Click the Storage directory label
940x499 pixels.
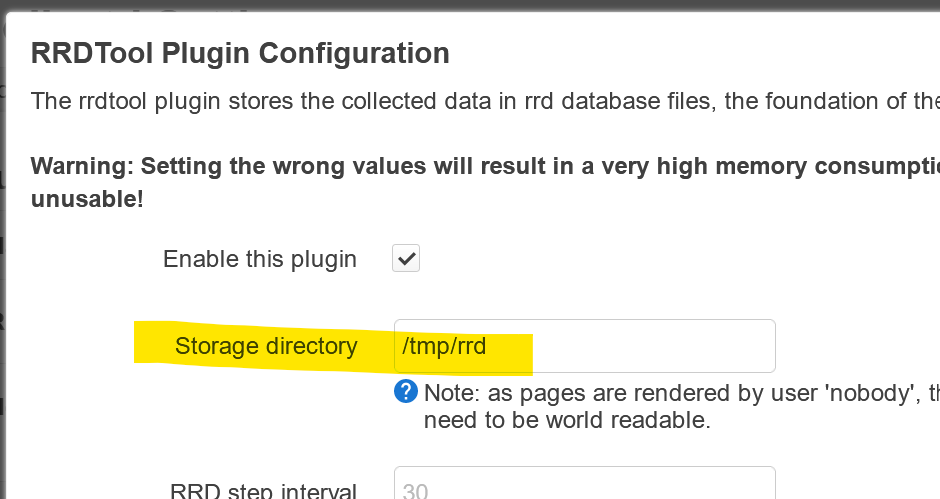266,346
